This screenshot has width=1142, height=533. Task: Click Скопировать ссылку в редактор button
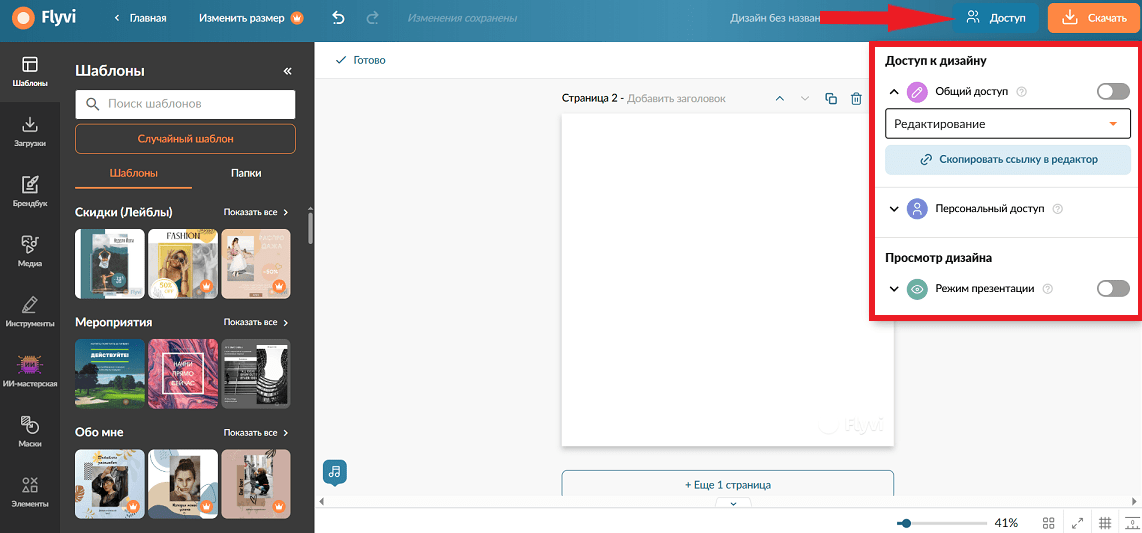1007,159
